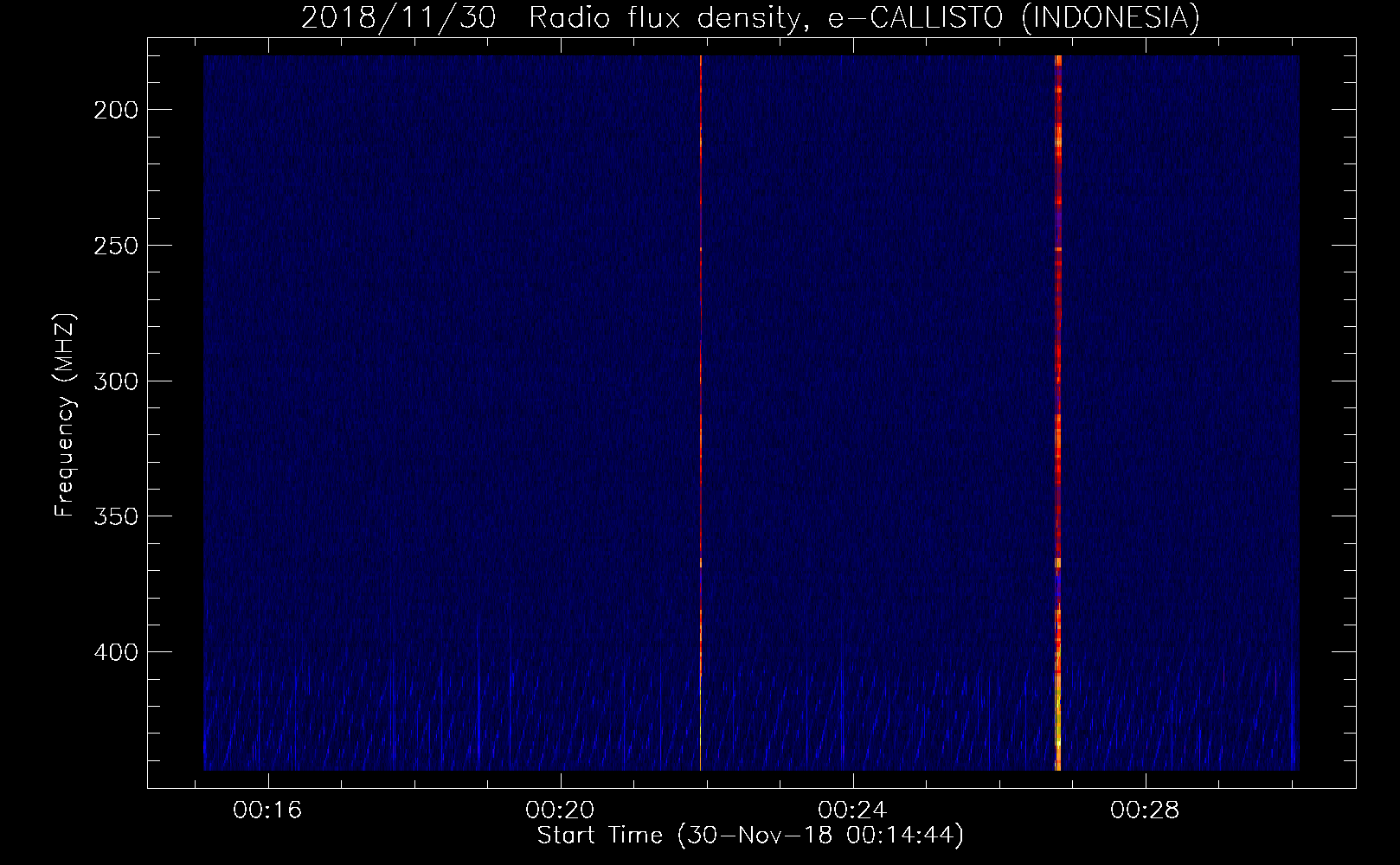Click the 350 frequency tick label
This screenshot has width=1400, height=865.
116,516
